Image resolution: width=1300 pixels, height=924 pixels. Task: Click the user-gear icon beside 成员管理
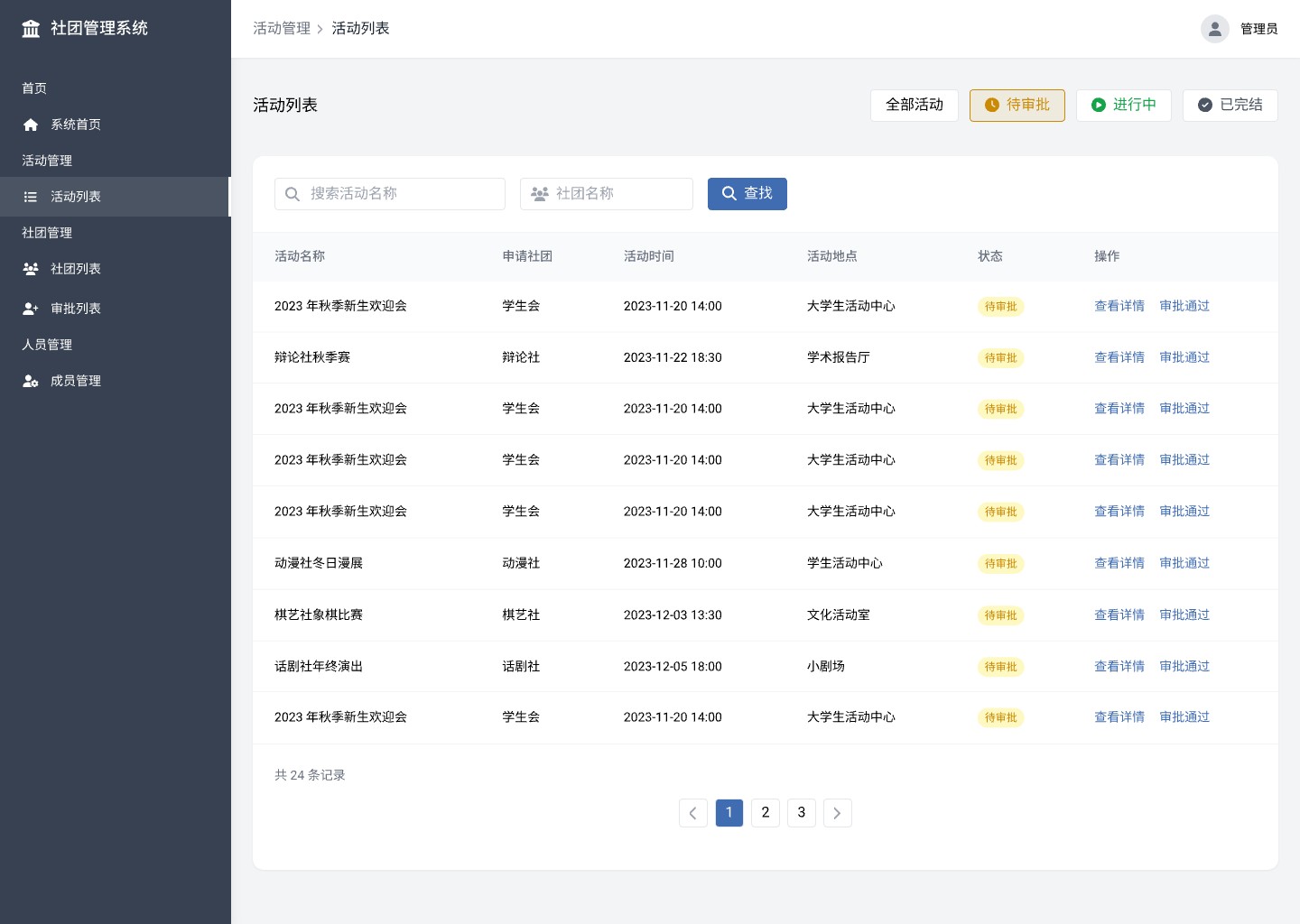point(31,381)
